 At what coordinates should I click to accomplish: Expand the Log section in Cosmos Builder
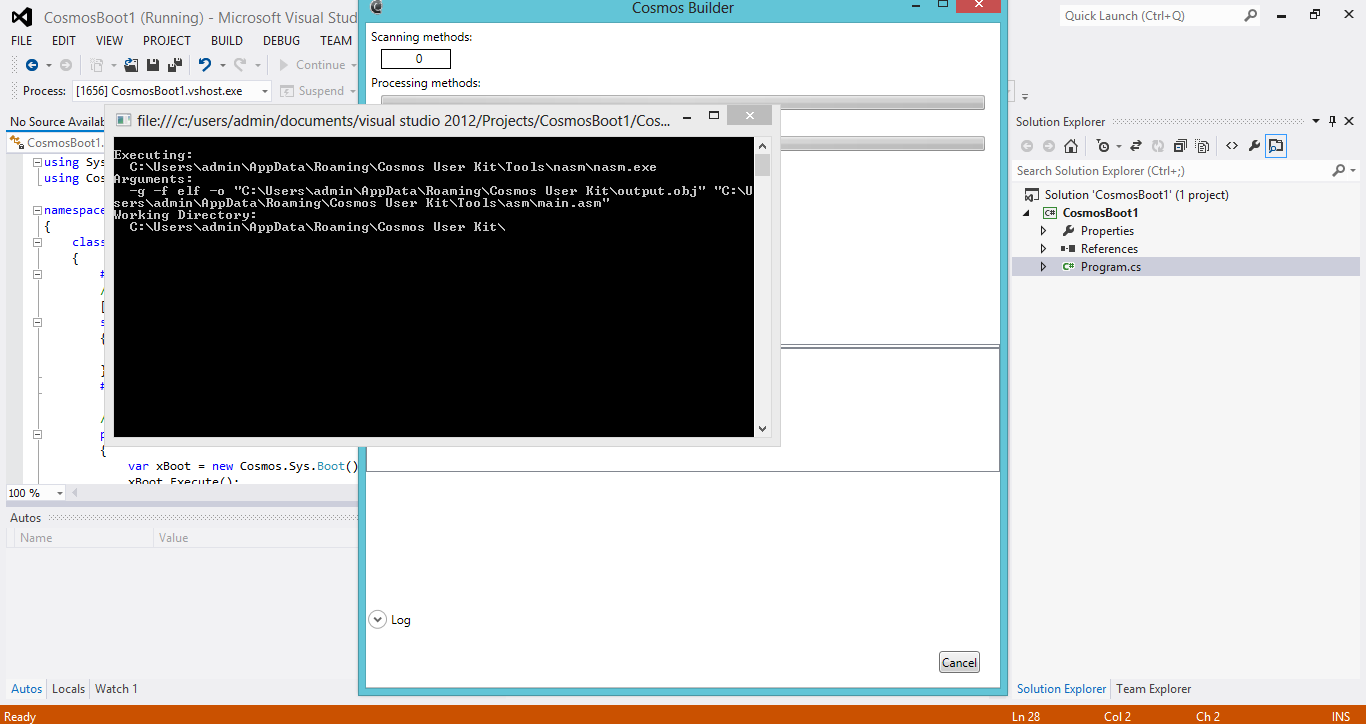tap(377, 619)
